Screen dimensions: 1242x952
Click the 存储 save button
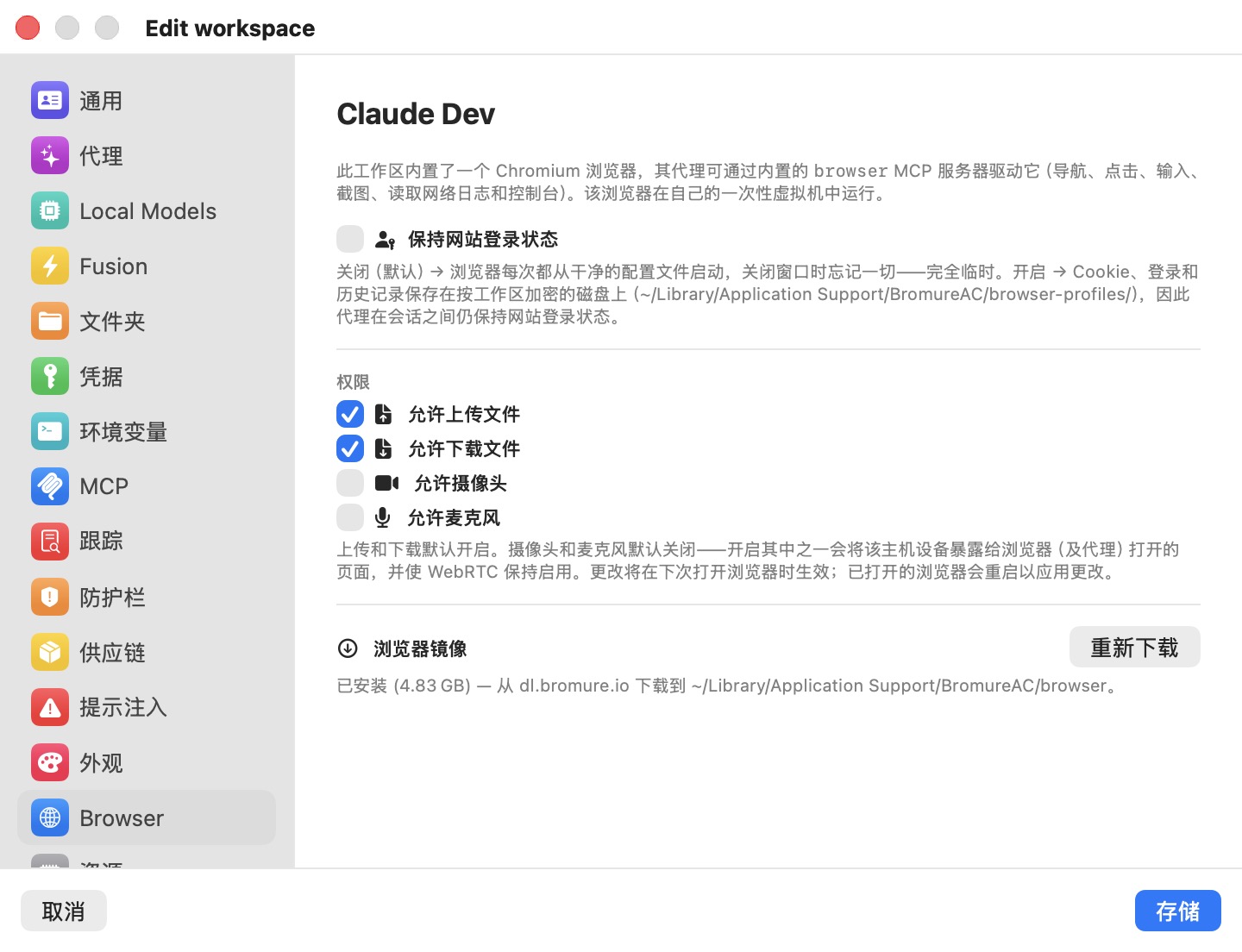point(1177,911)
